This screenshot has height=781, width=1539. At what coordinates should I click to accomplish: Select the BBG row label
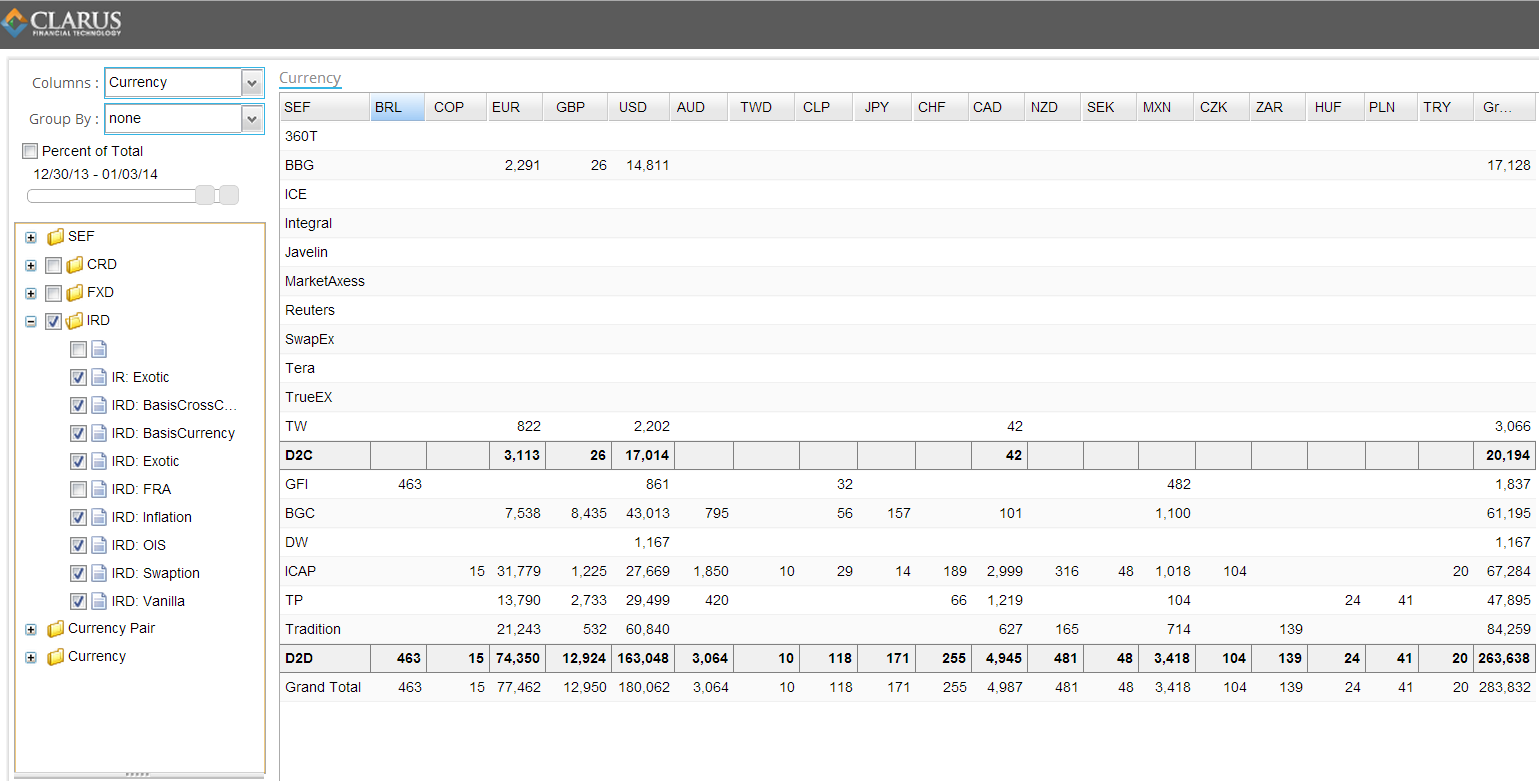point(299,165)
